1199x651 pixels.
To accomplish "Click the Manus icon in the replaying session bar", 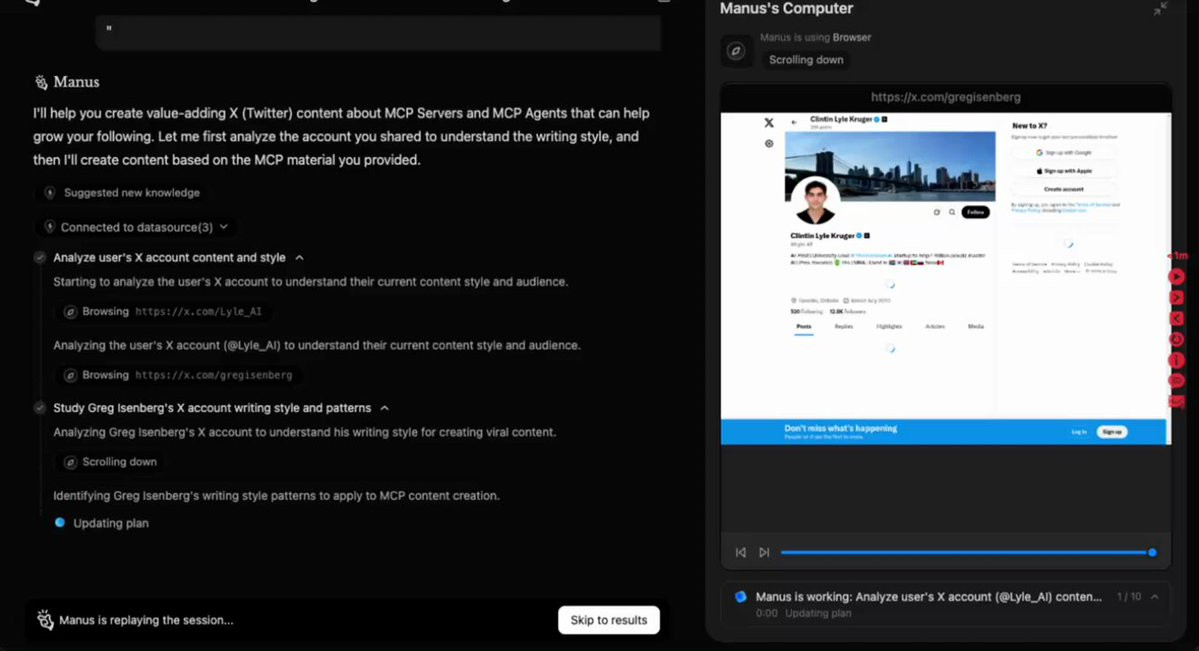I will pos(45,620).
